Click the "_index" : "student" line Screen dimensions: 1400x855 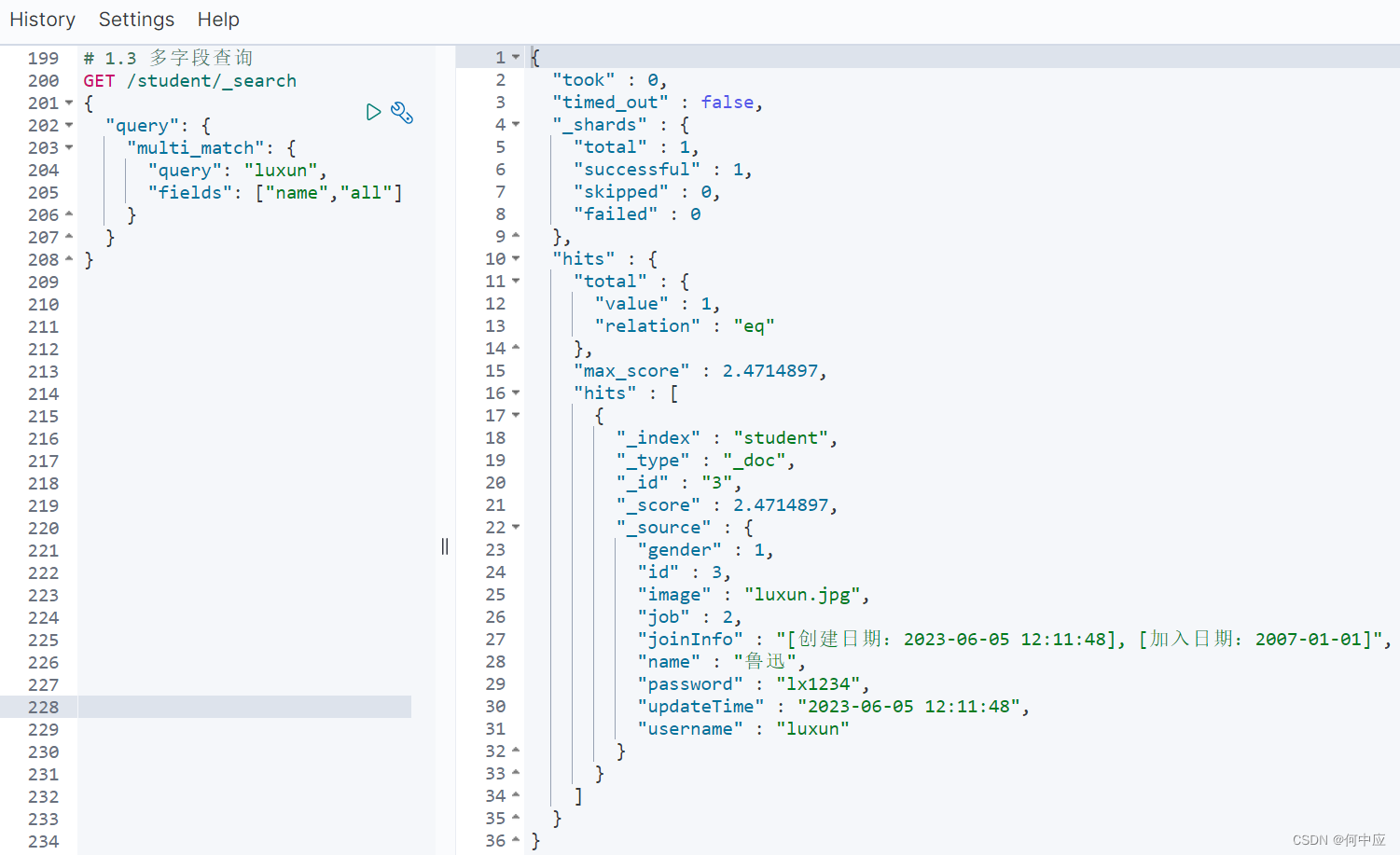(727, 438)
